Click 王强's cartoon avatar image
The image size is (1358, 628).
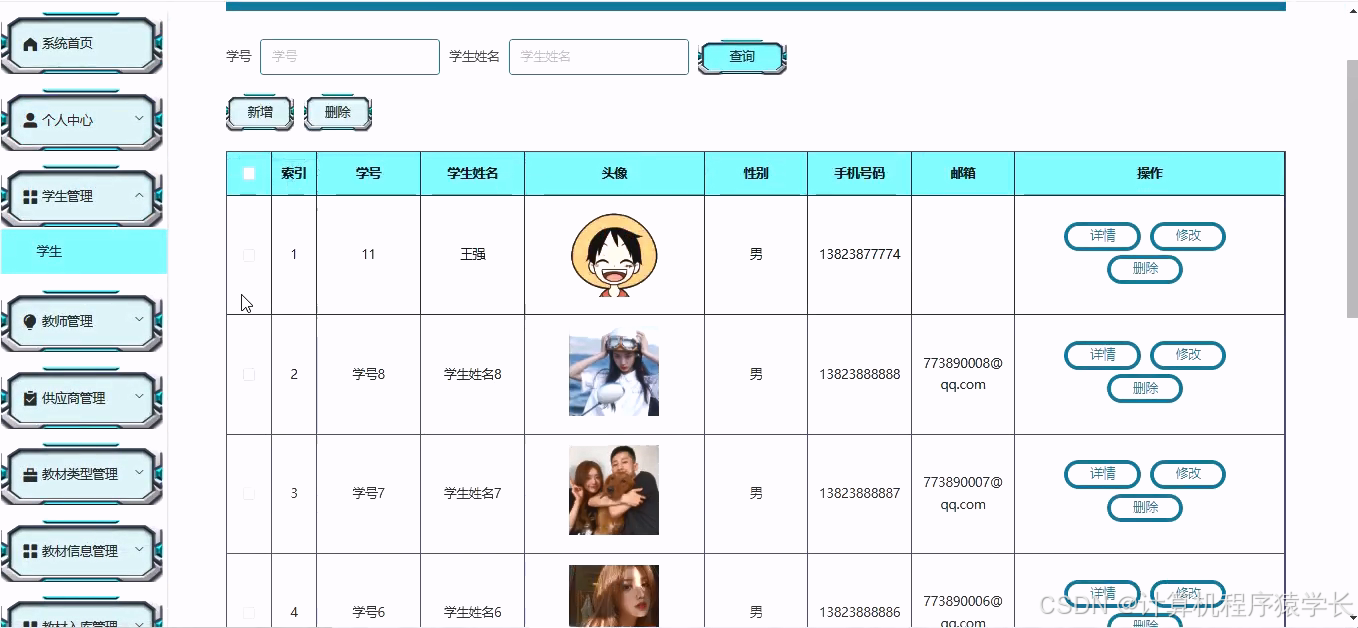pyautogui.click(x=614, y=255)
